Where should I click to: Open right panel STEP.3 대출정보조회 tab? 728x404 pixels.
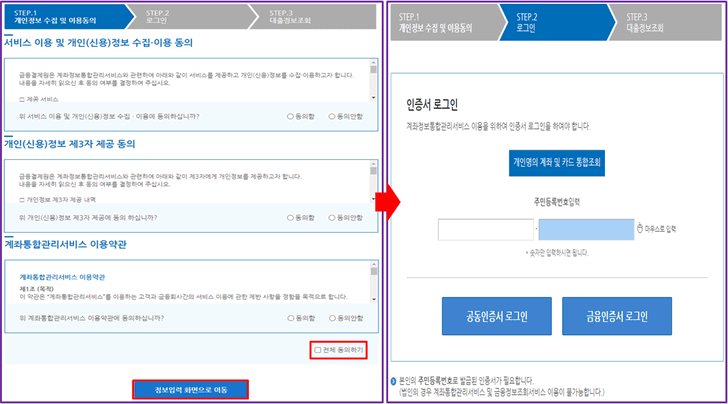coord(667,23)
